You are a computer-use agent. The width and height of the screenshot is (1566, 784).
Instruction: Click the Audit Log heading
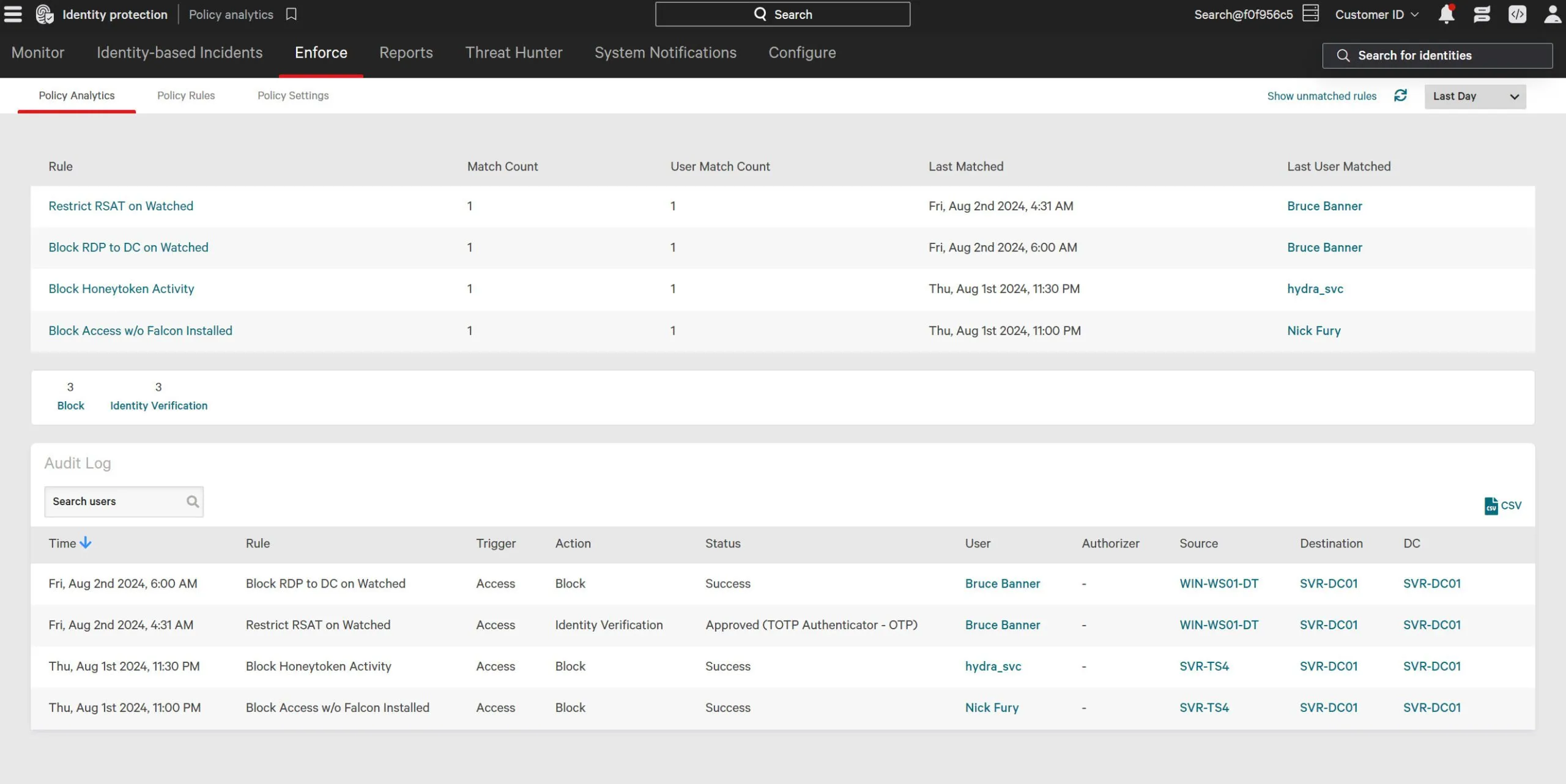pos(78,464)
